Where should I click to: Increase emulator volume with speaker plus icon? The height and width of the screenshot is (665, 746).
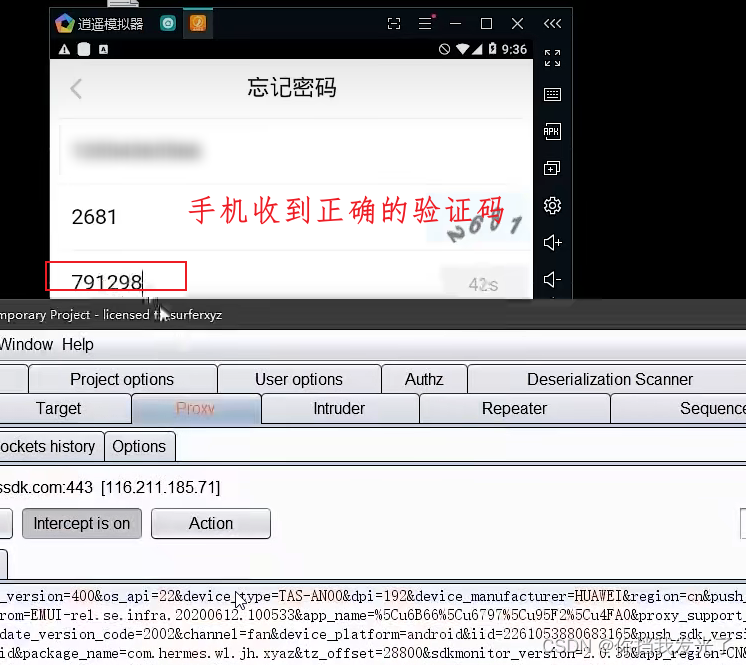[552, 243]
